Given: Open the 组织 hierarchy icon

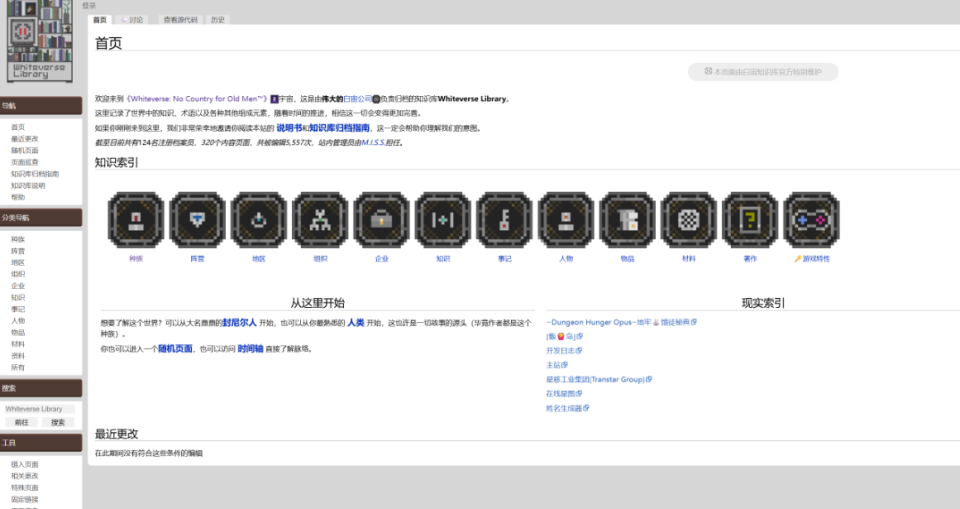Looking at the screenshot, I should point(320,220).
